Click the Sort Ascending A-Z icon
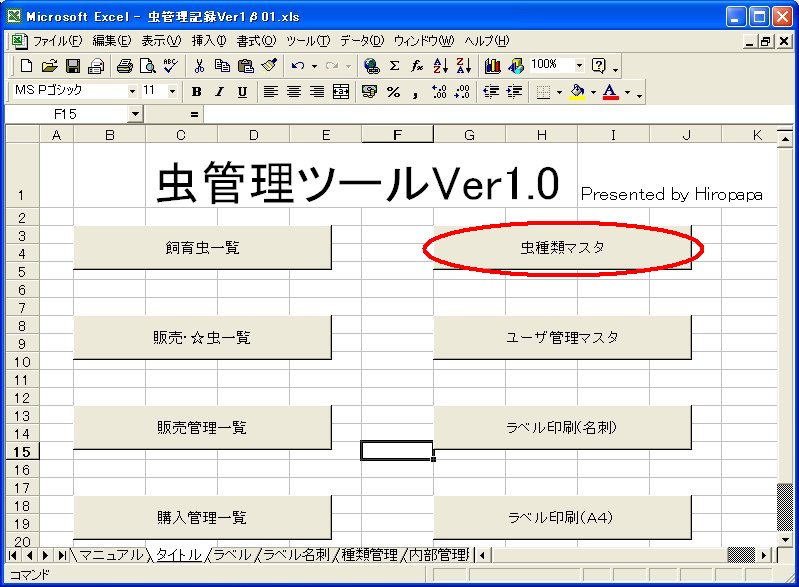Viewport: 799px width, 587px height. pyautogui.click(x=441, y=66)
